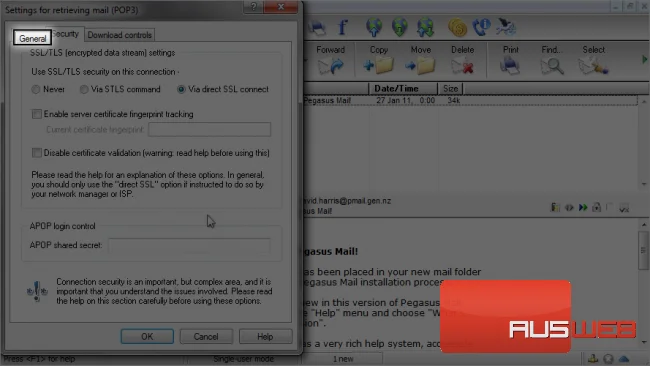Click the blue letter f font icon
This screenshot has height=366, width=650.
point(342,27)
